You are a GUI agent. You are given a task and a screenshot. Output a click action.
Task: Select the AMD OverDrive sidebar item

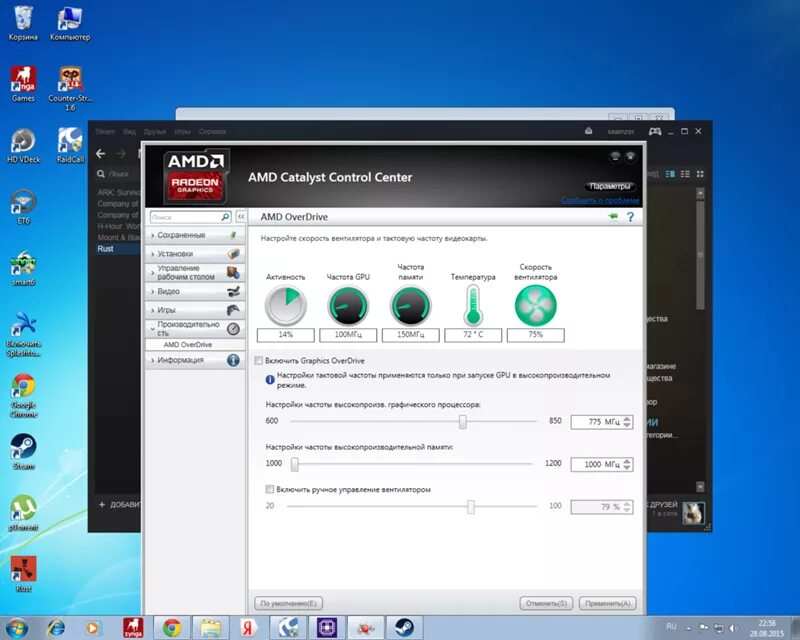(195, 345)
